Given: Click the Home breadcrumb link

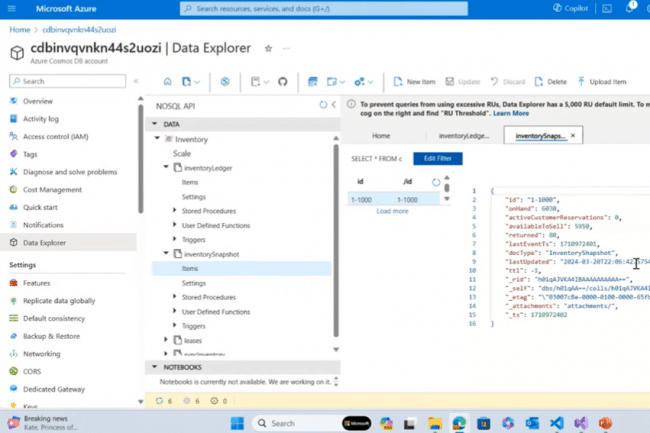Looking at the screenshot, I should point(20,30).
